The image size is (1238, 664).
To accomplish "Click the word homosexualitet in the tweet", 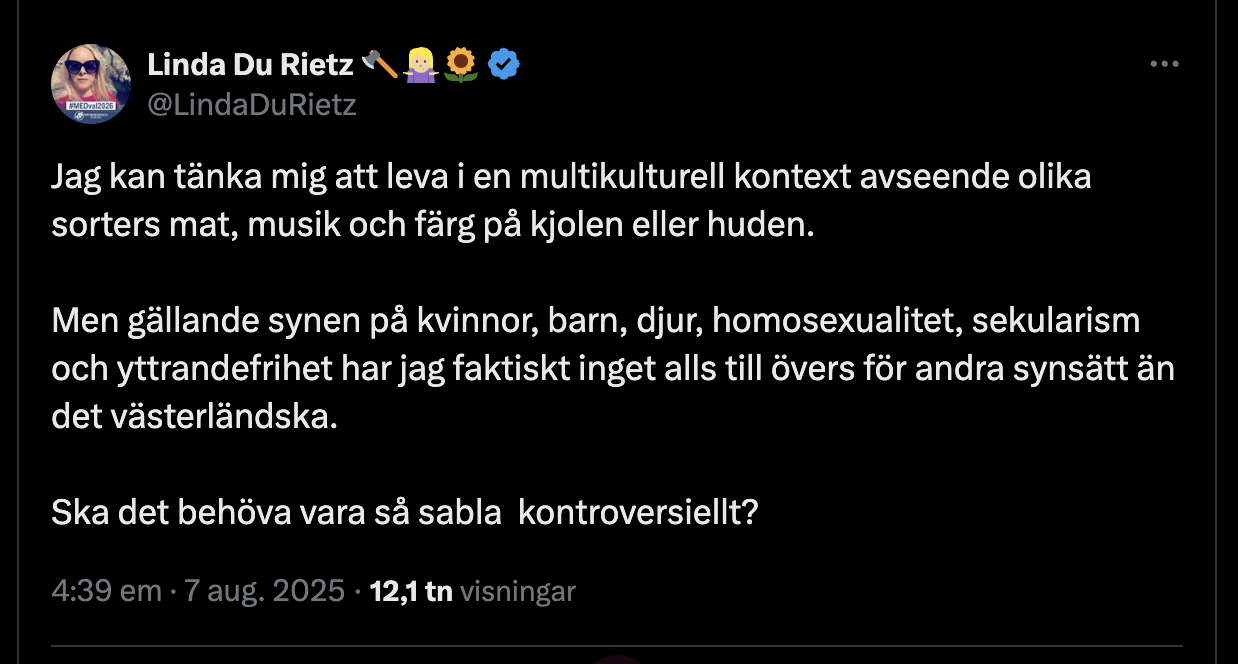I will (x=834, y=322).
